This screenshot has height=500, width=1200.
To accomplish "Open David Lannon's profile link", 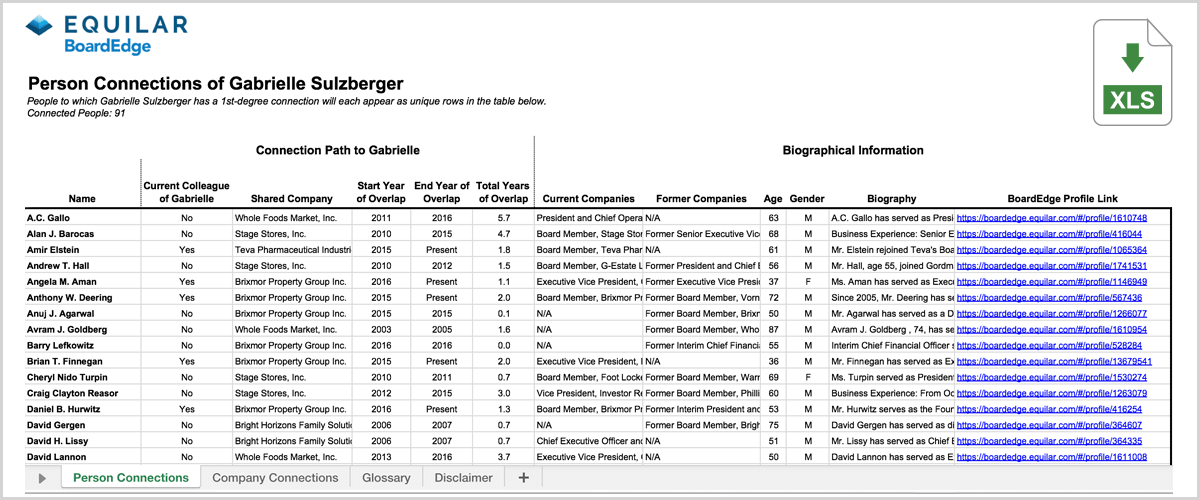I will (1052, 457).
